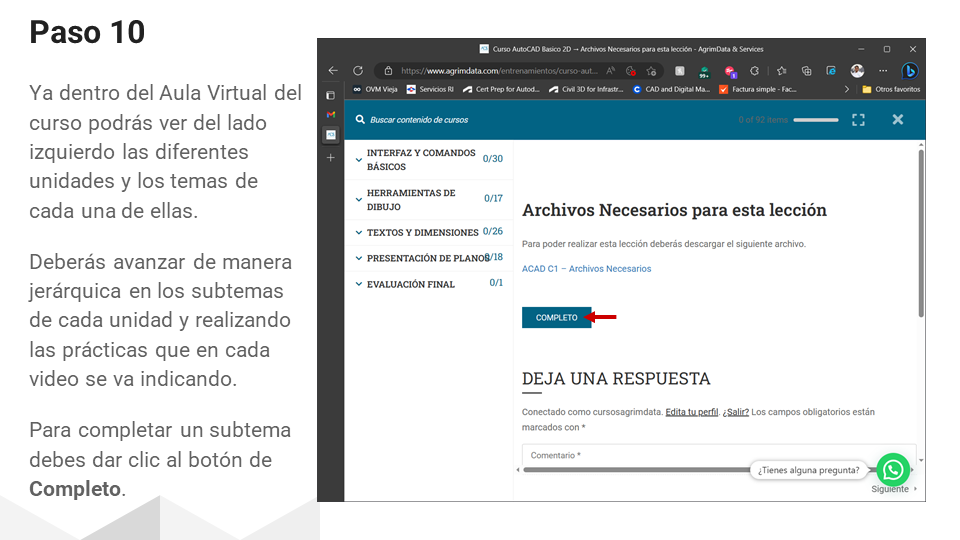The image size is (960, 540).
Task: Open WhatsApp chat bubble
Action: (x=893, y=470)
